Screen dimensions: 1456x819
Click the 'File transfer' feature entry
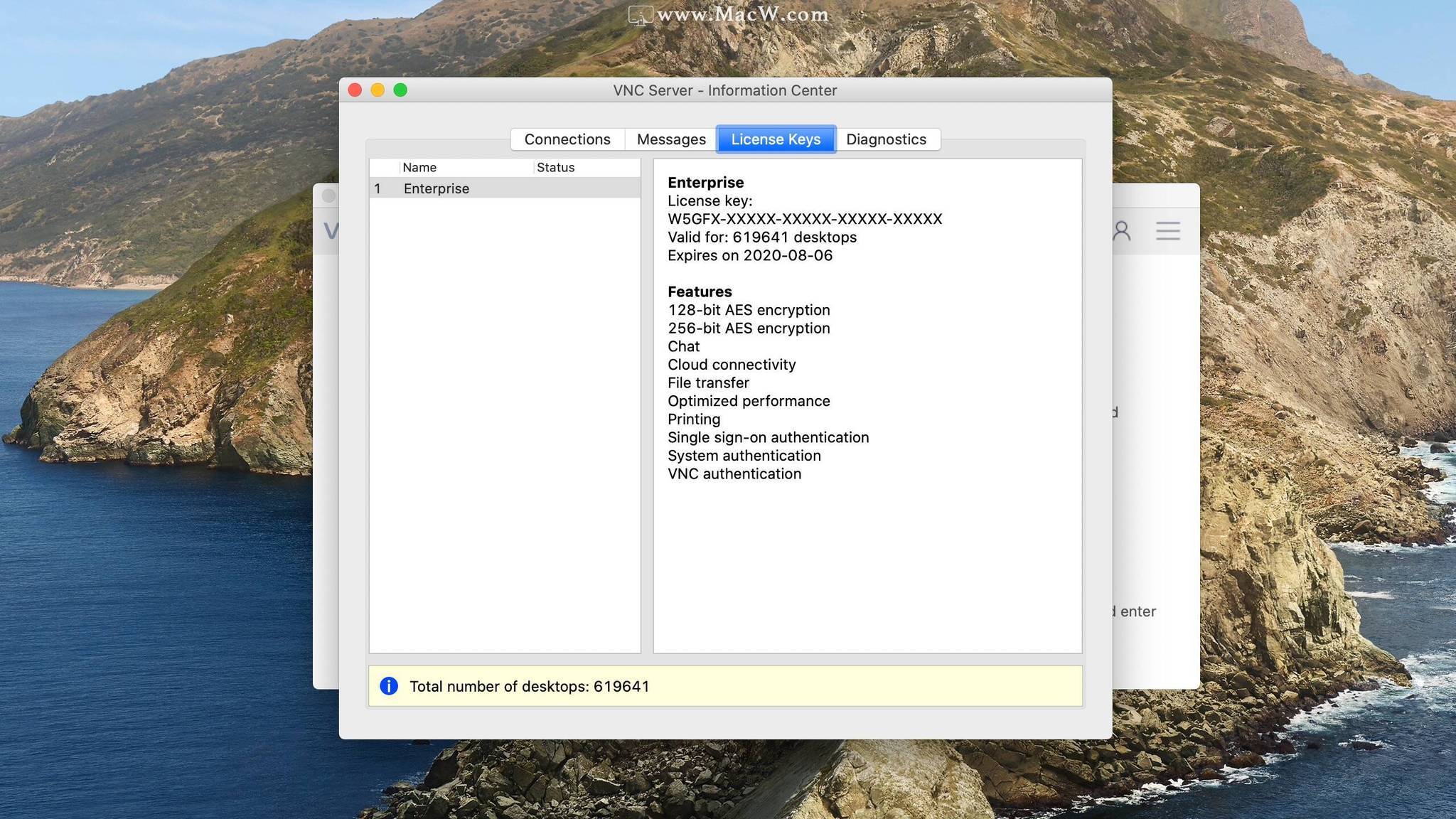click(708, 383)
